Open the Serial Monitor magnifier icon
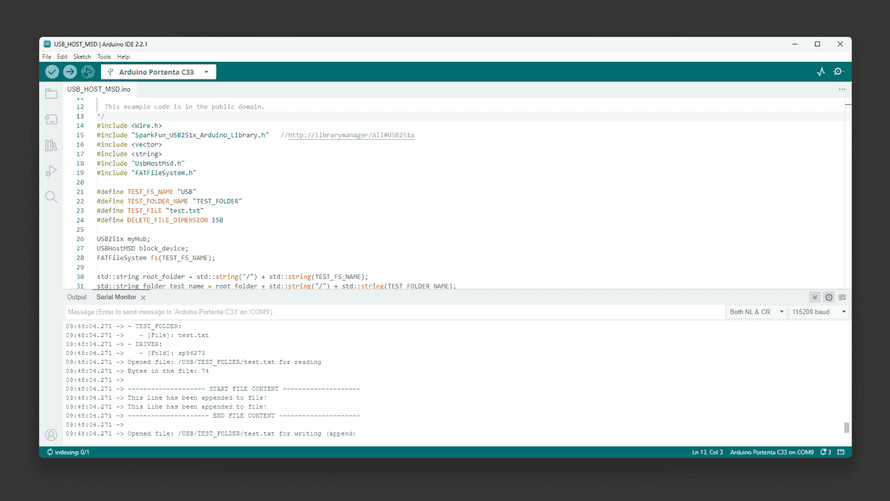 click(x=839, y=72)
